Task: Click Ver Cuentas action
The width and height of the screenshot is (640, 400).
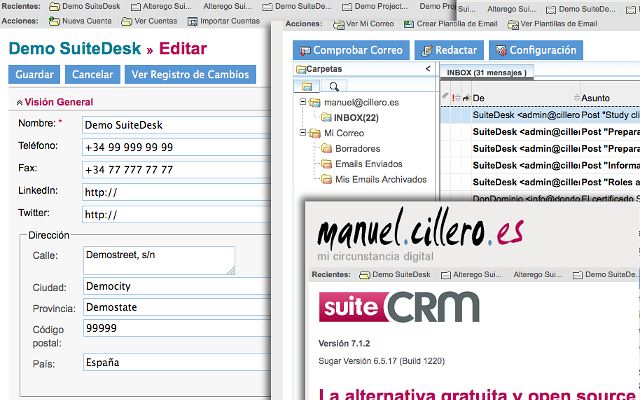Action: [156, 21]
